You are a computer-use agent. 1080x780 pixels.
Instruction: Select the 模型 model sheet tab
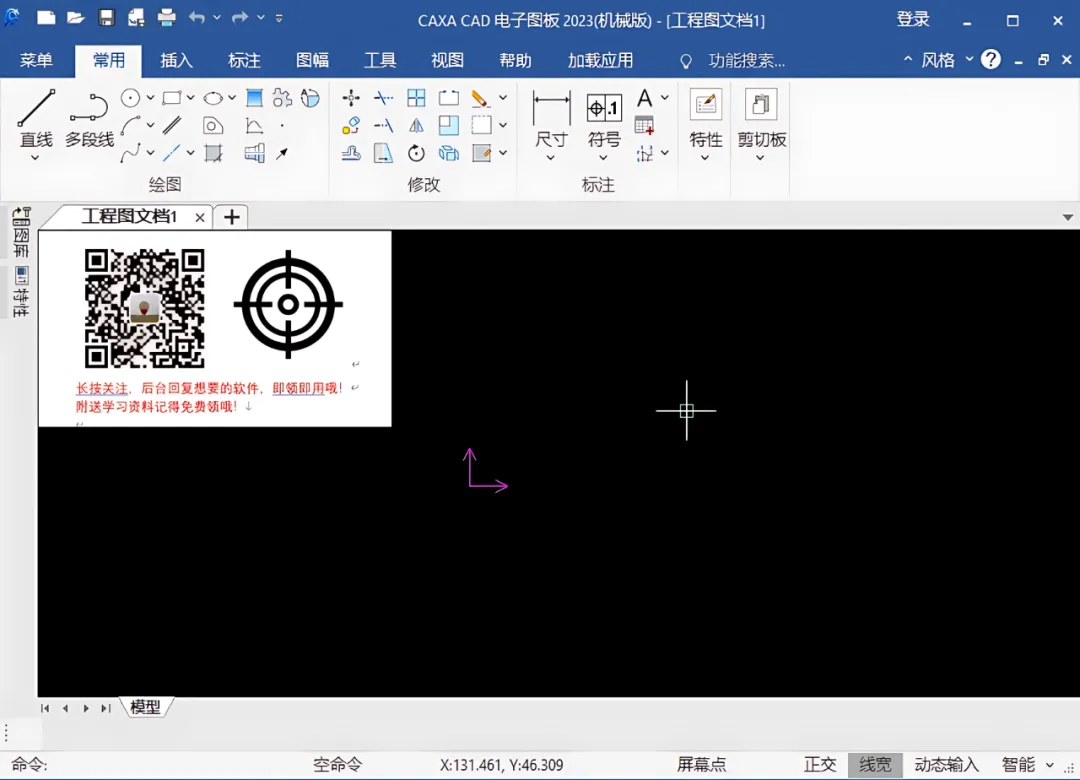pos(145,707)
